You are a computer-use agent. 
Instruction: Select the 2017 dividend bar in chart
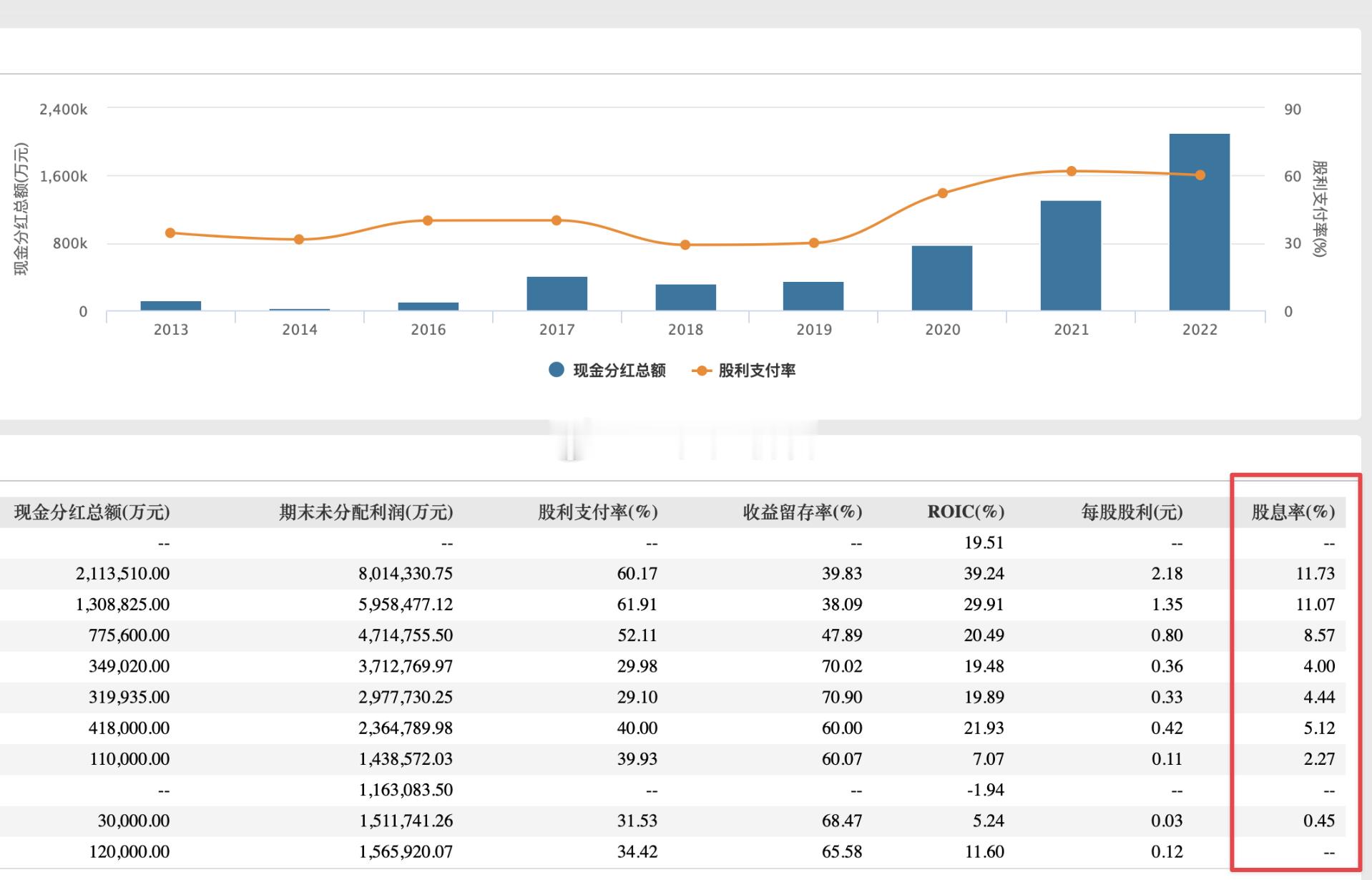coord(557,293)
